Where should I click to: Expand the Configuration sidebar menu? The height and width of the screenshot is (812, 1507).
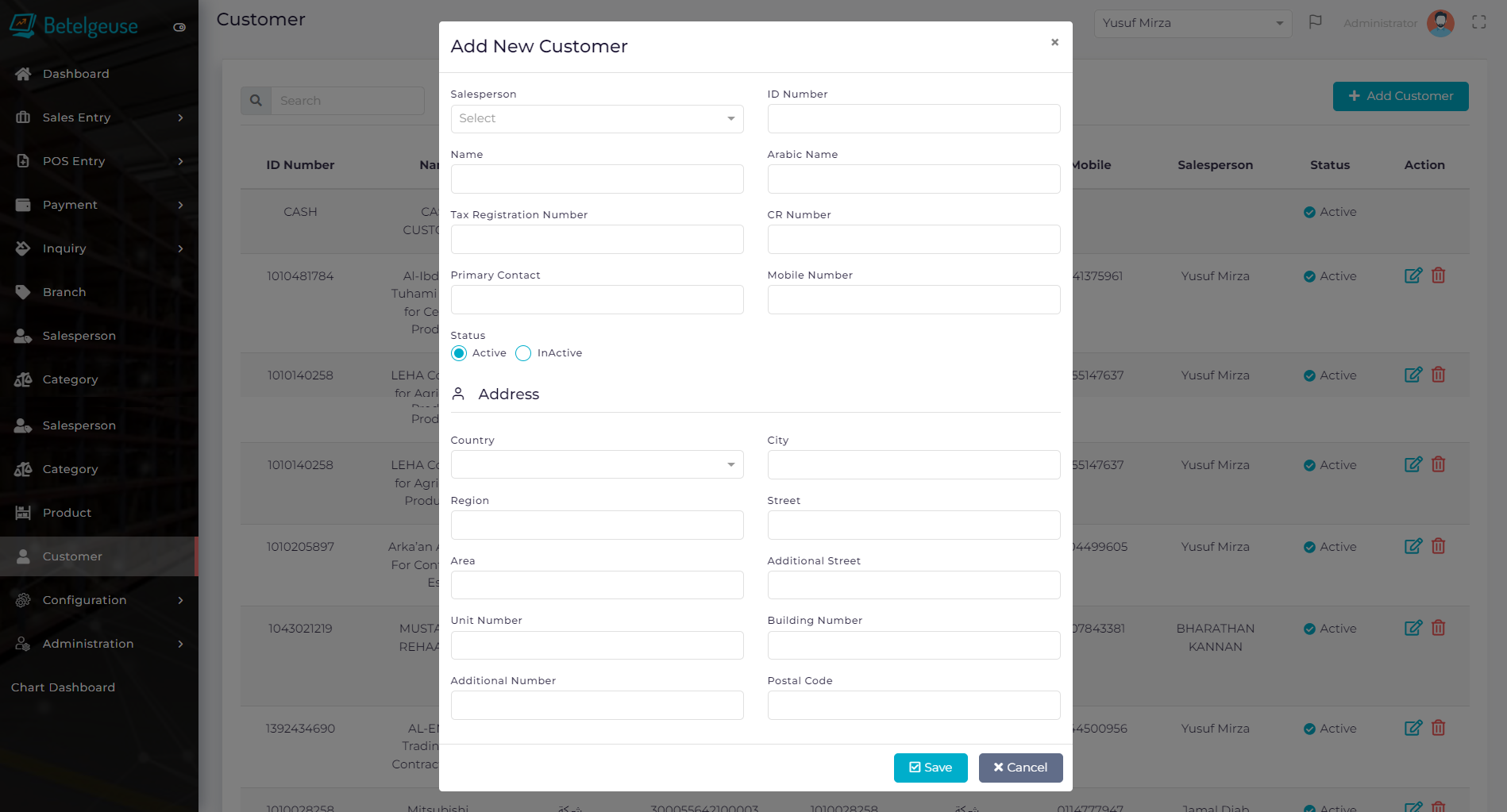84,600
